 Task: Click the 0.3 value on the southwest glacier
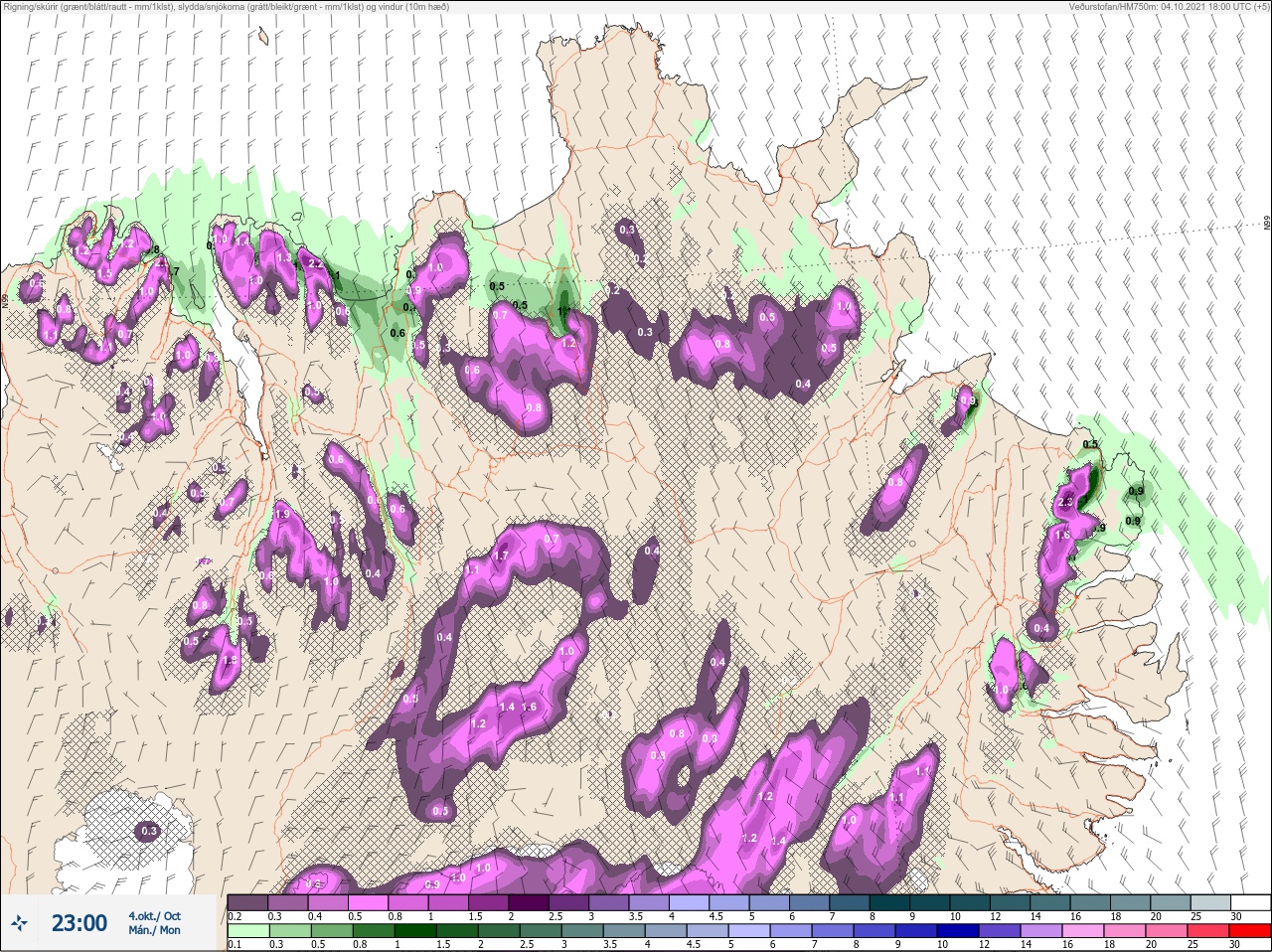pos(149,831)
